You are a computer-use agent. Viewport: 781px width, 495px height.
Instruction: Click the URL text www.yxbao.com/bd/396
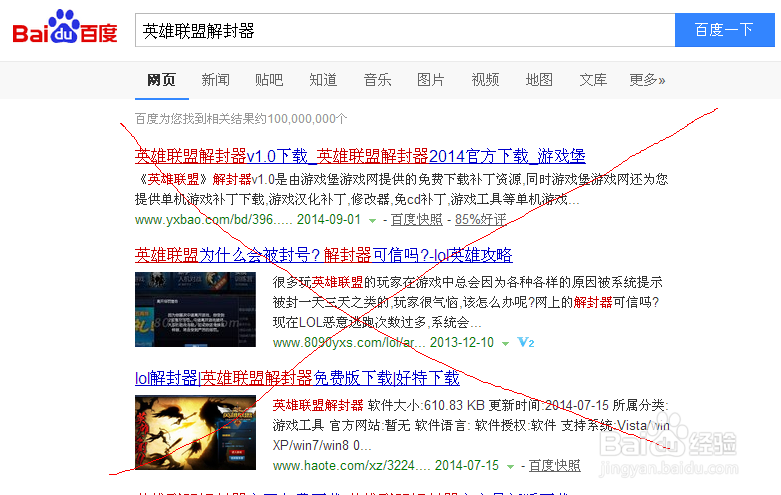[x=213, y=220]
